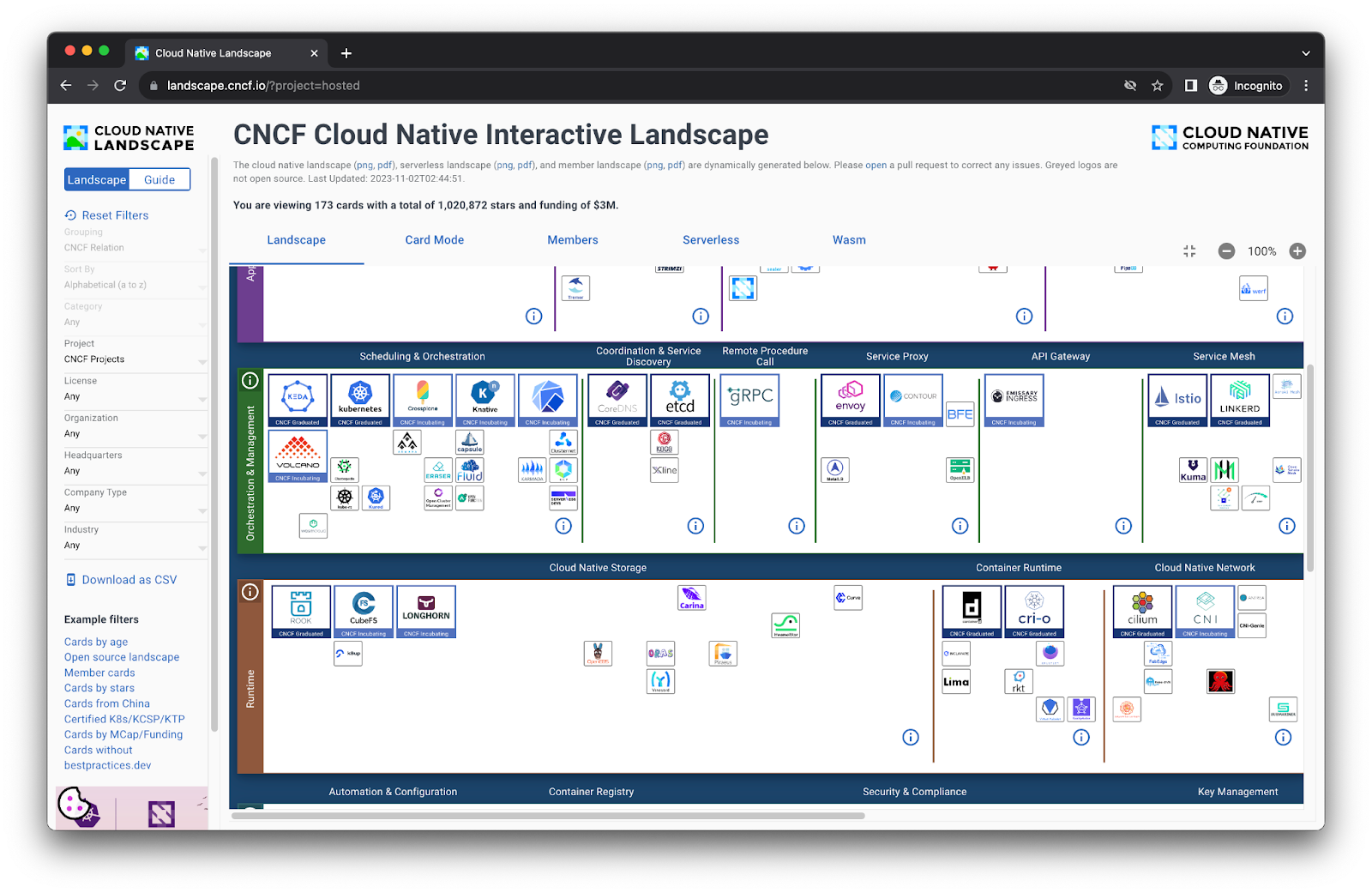Open the Category filter dropdown
Image resolution: width=1372 pixels, height=893 pixels.
coord(135,322)
